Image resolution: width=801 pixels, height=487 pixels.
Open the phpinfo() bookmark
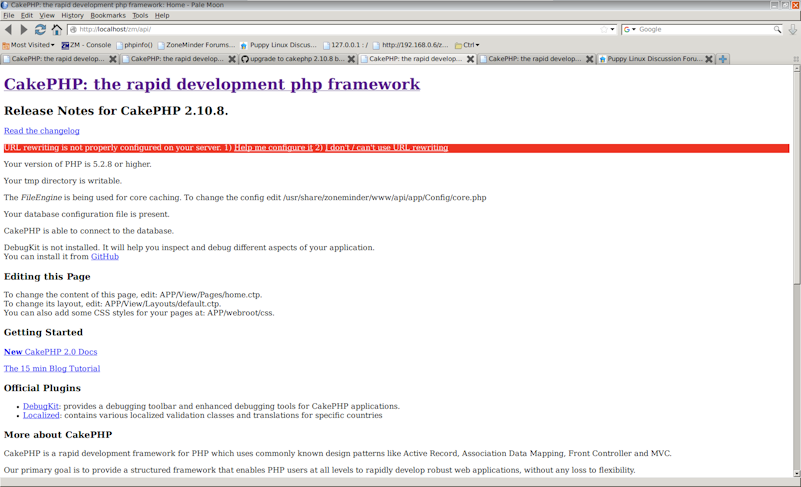pos(134,45)
